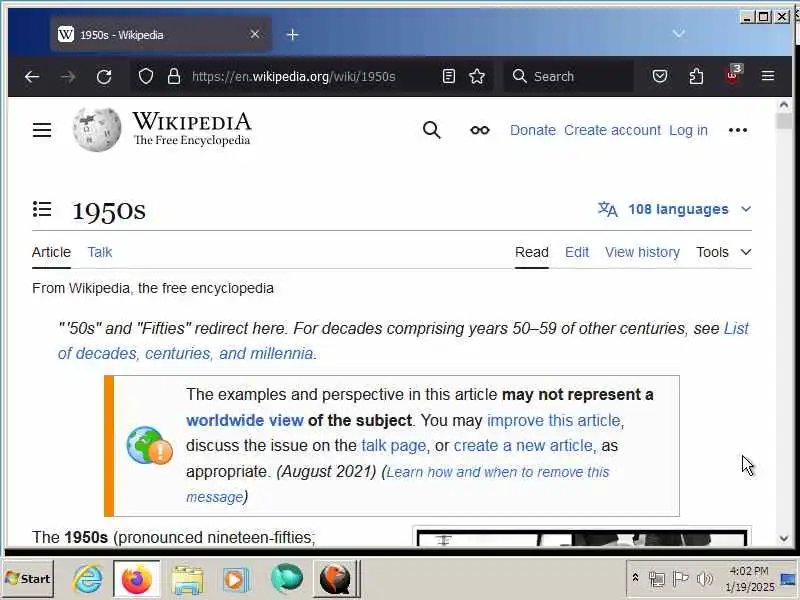The width and height of the screenshot is (800, 600).
Task: Open the talk page link
Action: click(393, 445)
